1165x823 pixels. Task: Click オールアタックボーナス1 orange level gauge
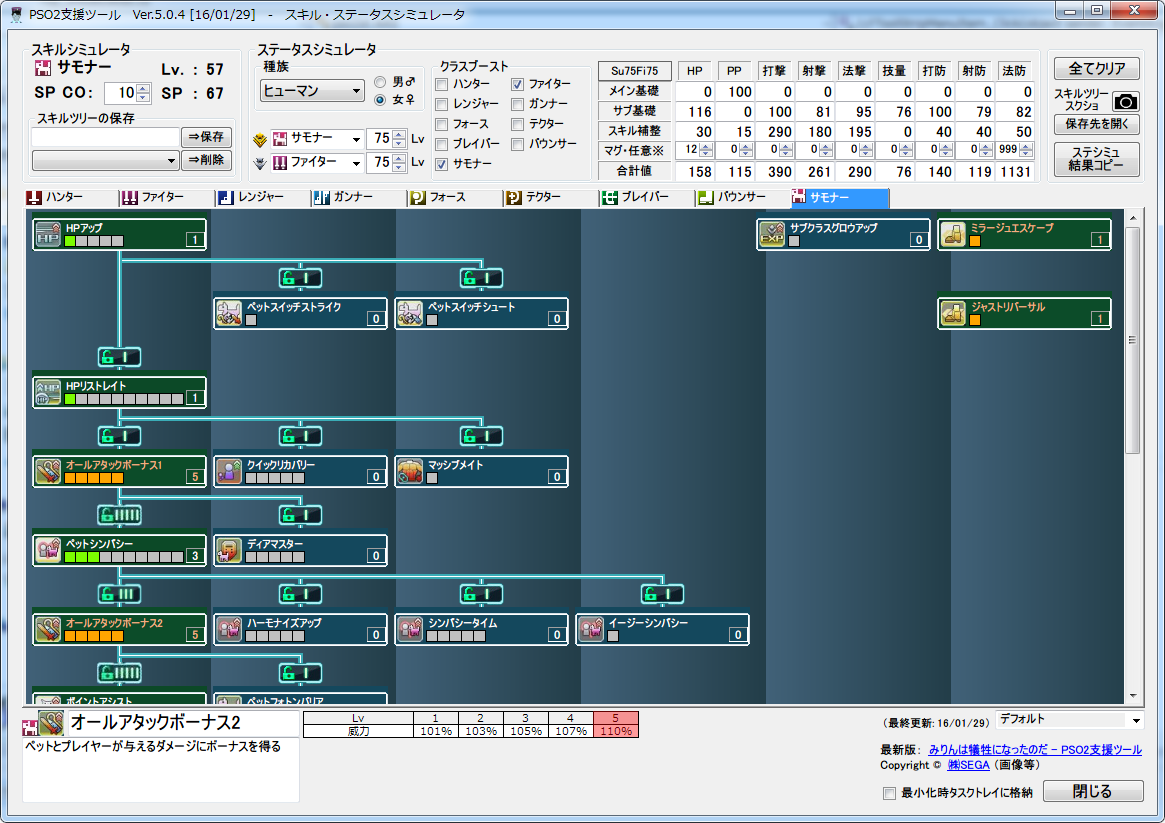coord(94,478)
